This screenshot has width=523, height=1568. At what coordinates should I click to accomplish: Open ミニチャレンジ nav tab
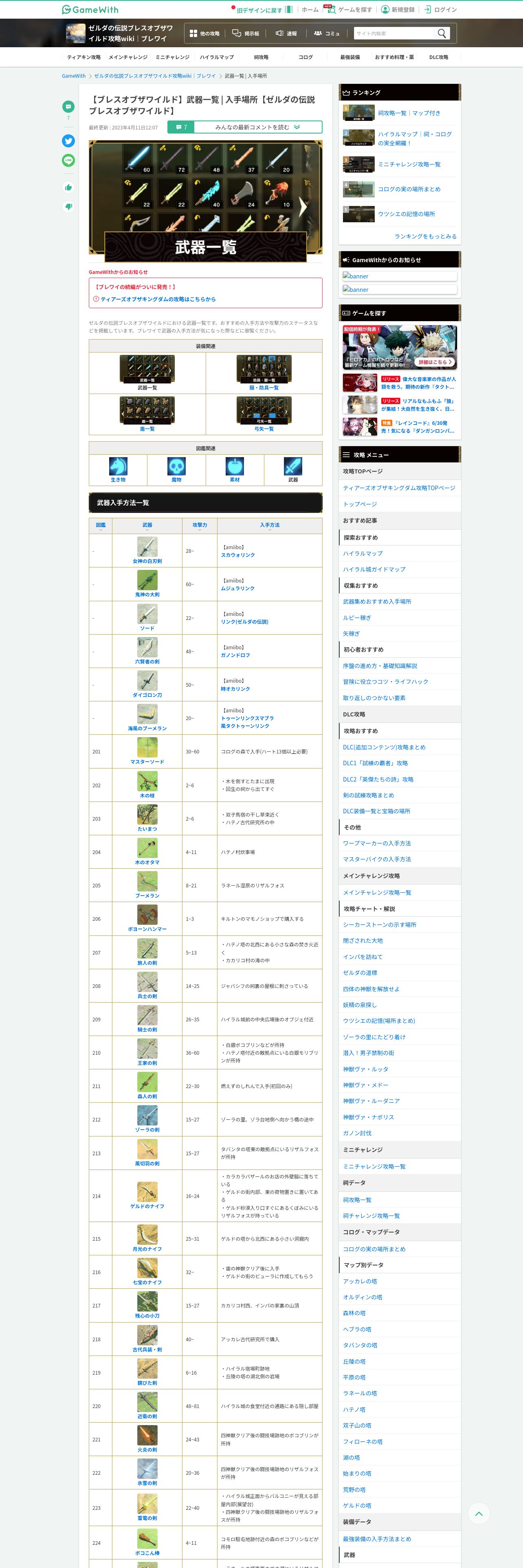(x=172, y=57)
